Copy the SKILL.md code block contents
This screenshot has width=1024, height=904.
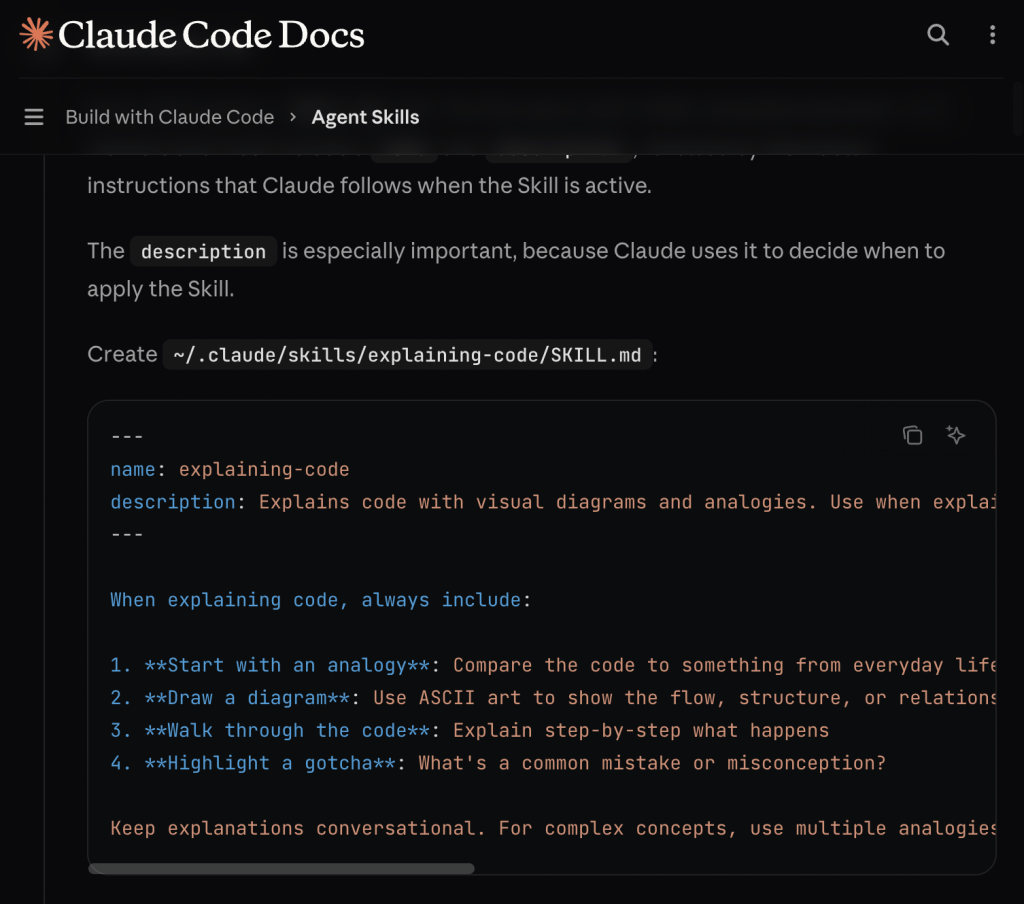(912, 435)
